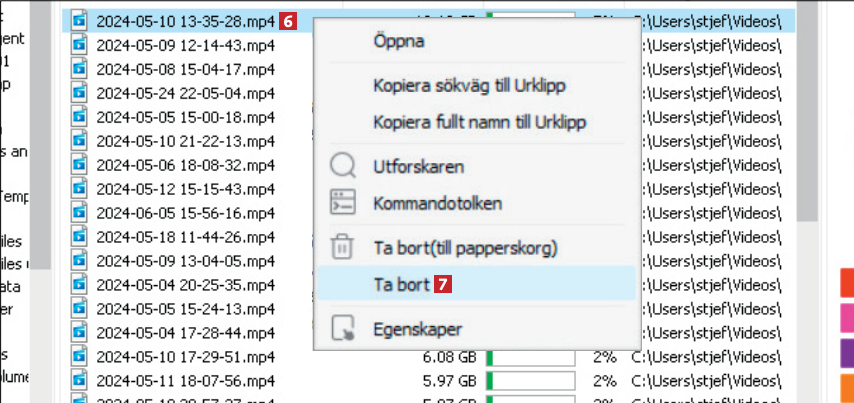Click the purple color block at right edge
This screenshot has width=854, height=403.
coord(847,353)
